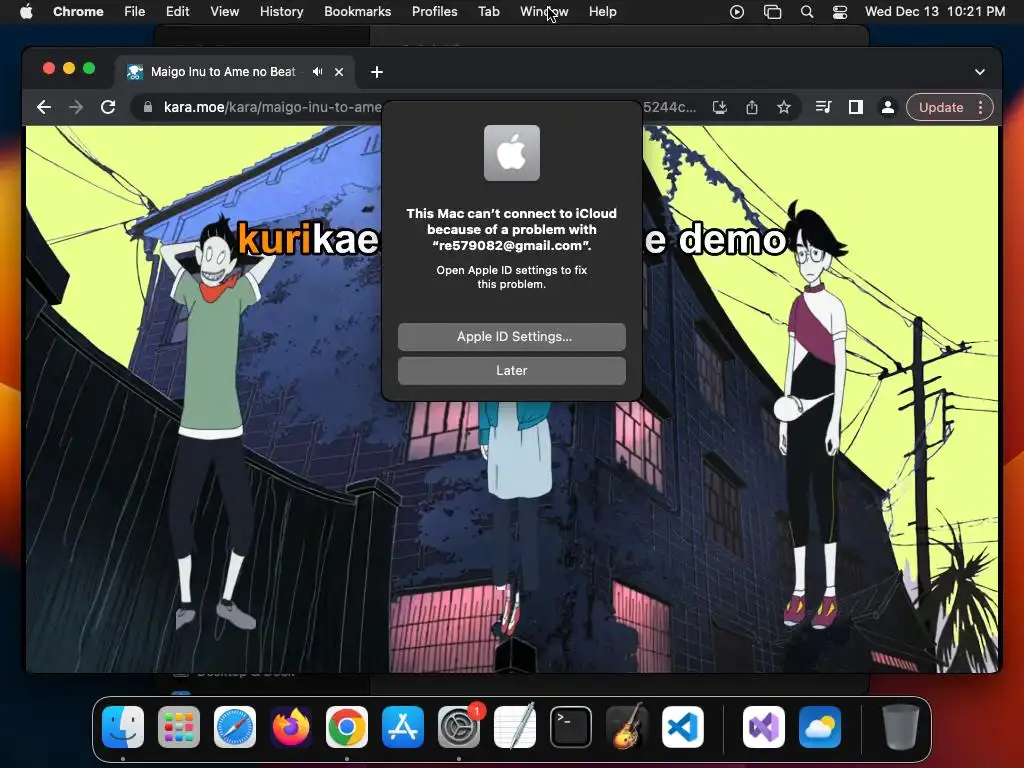Select the Maigo Inu to Ame no Beat tab
This screenshot has width=1024, height=768.
(223, 72)
